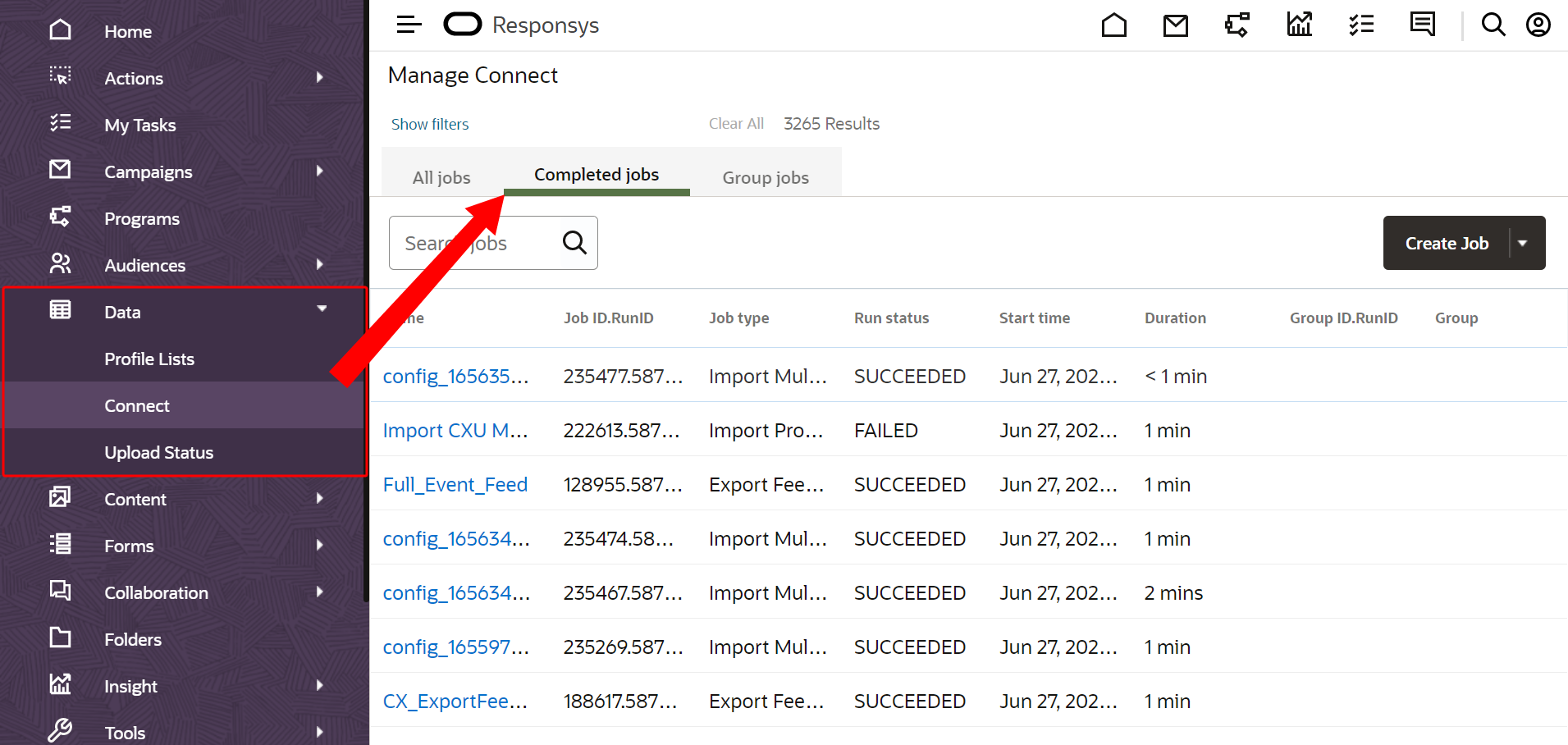
Task: Open the Import CXU M... job link
Action: click(455, 430)
